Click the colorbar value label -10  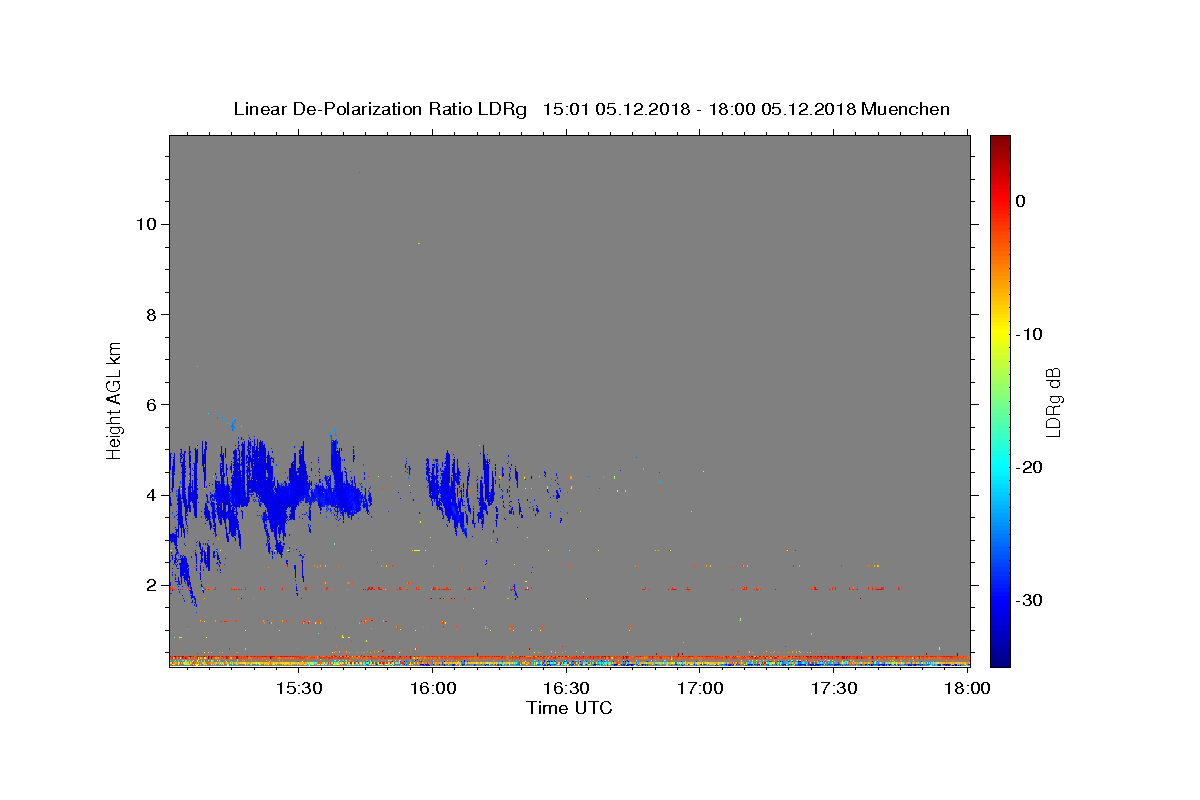[x=1031, y=334]
